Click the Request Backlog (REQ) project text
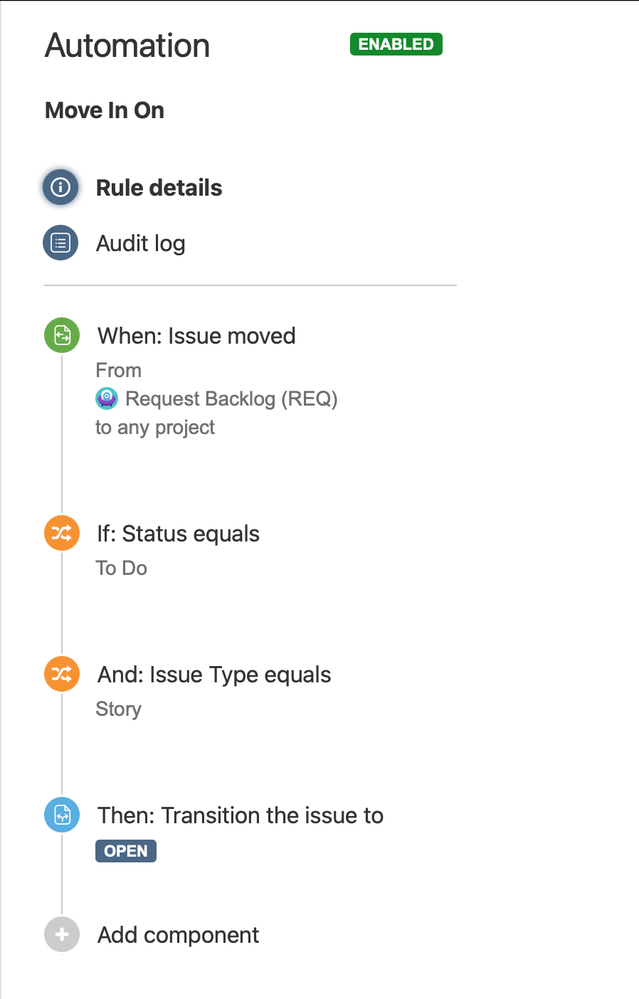Image resolution: width=639 pixels, height=999 pixels. coord(231,399)
